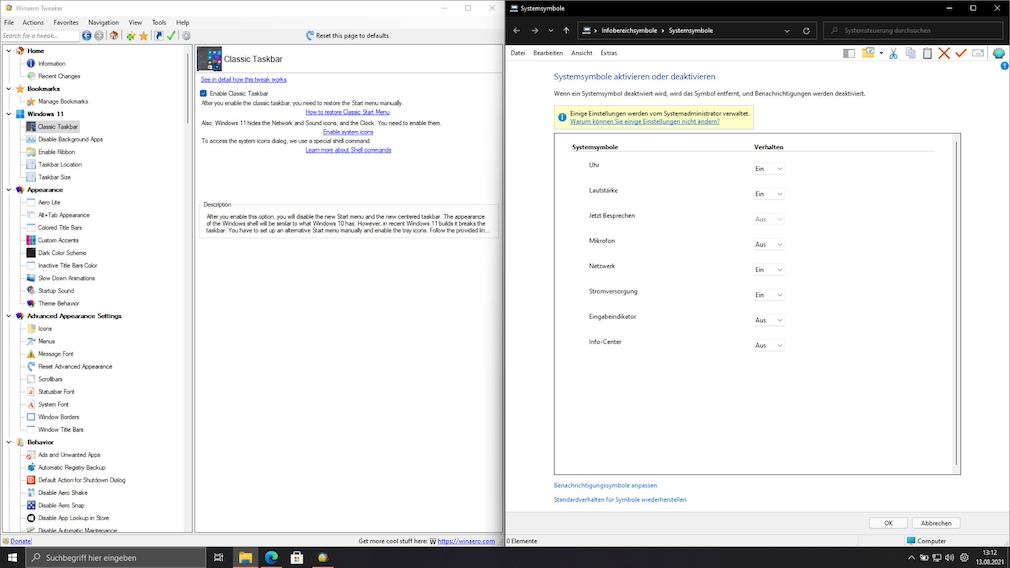The height and width of the screenshot is (568, 1010).
Task: Click back arrow in Systemsymbole window
Action: pos(517,30)
